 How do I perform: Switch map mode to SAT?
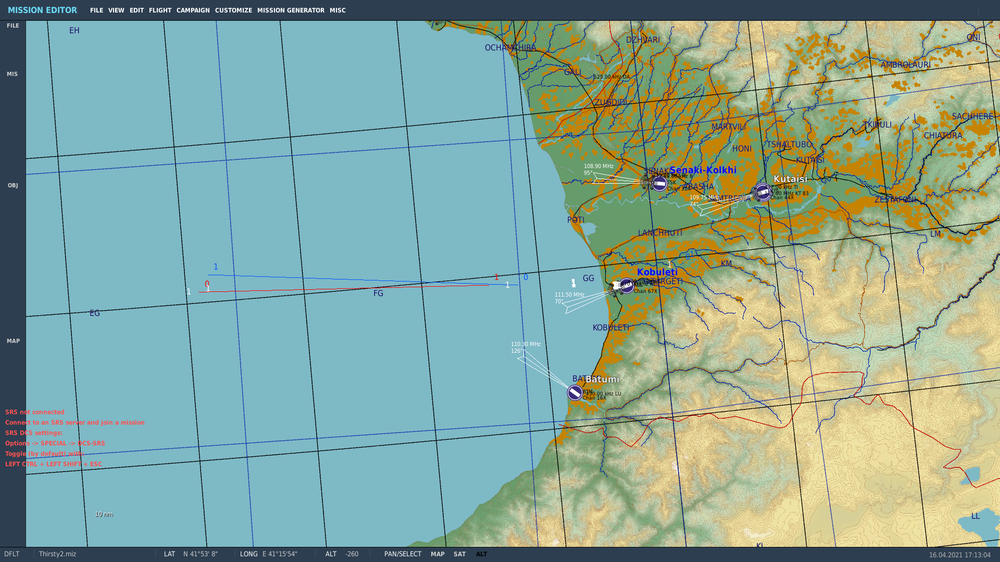click(459, 554)
